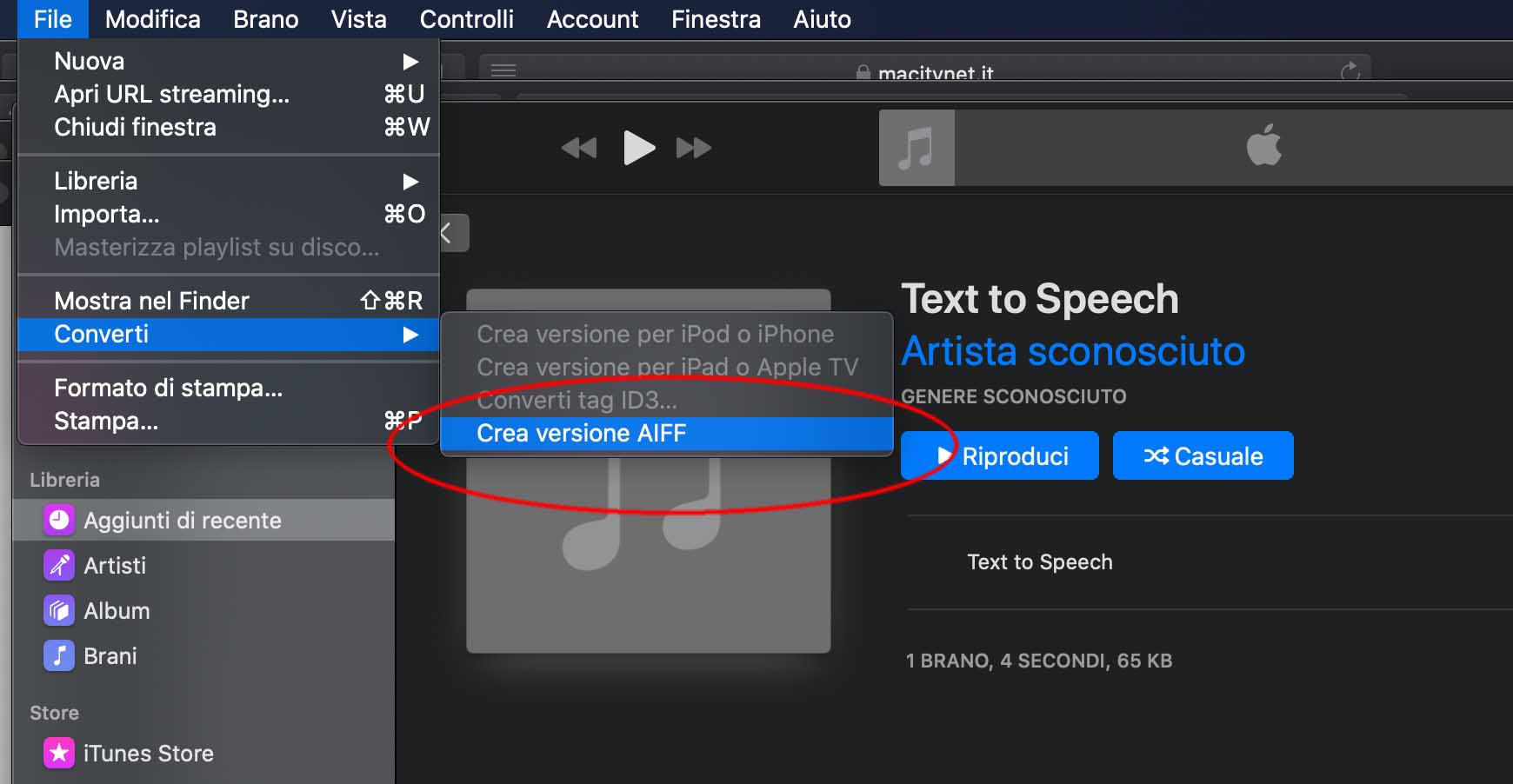The height and width of the screenshot is (784, 1513).
Task: Select Brani in the sidebar
Action: 204,655
